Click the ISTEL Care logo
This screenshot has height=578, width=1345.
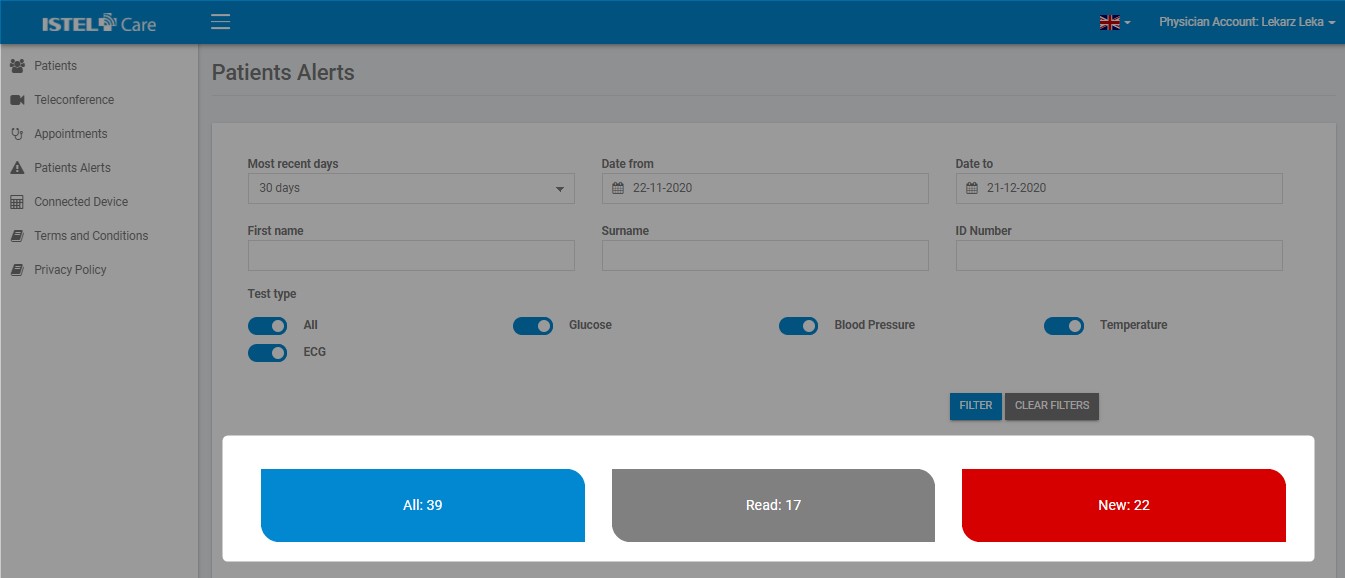tap(99, 23)
